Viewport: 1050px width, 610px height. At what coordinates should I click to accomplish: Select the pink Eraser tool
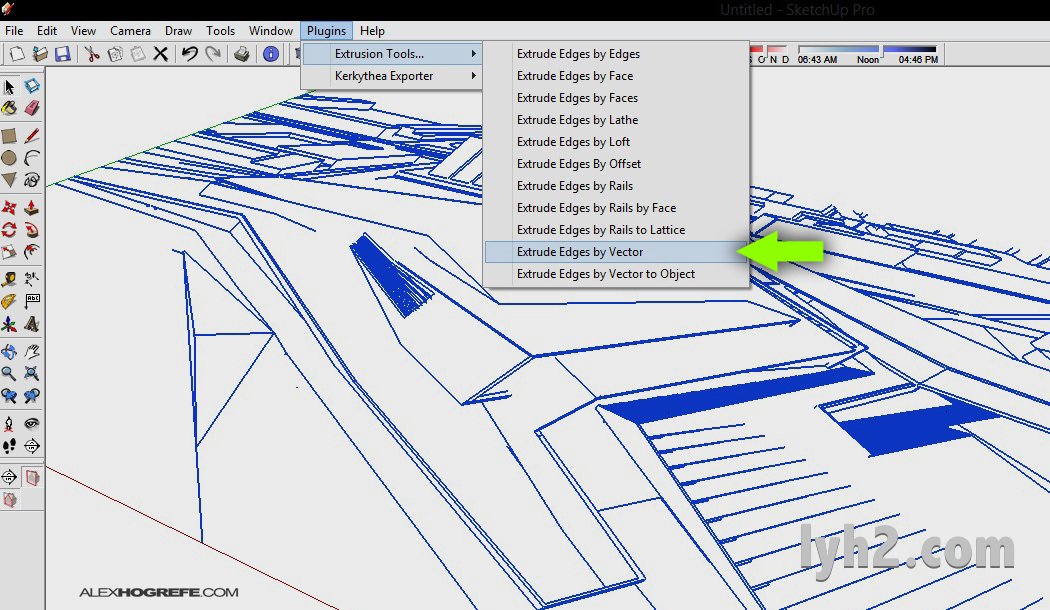[x=31, y=108]
